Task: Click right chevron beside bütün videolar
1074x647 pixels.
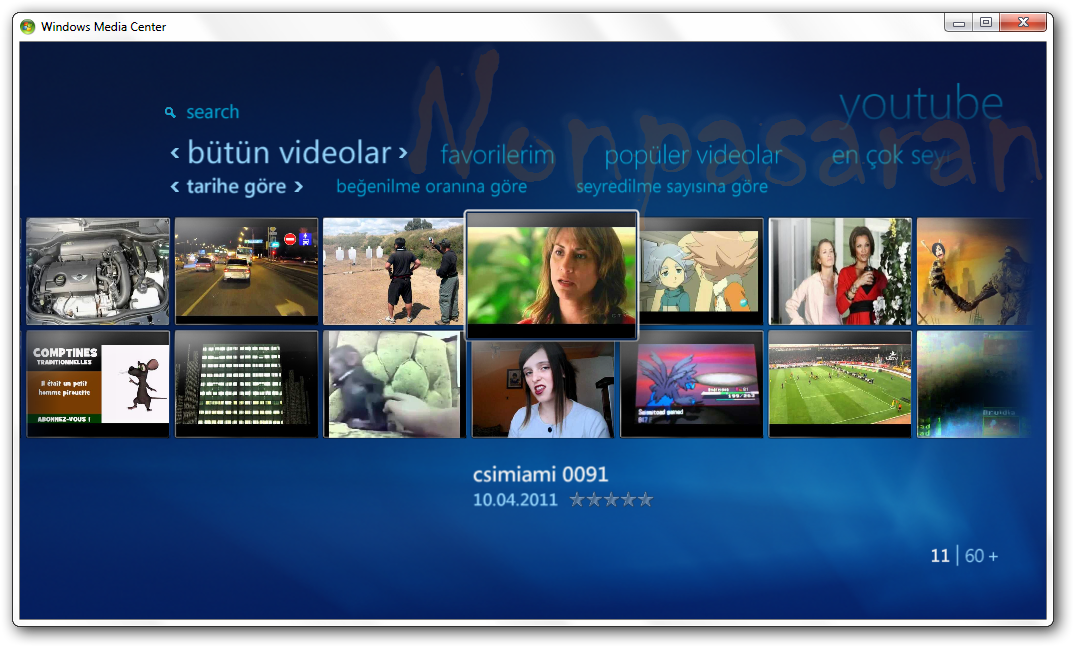Action: tap(403, 152)
